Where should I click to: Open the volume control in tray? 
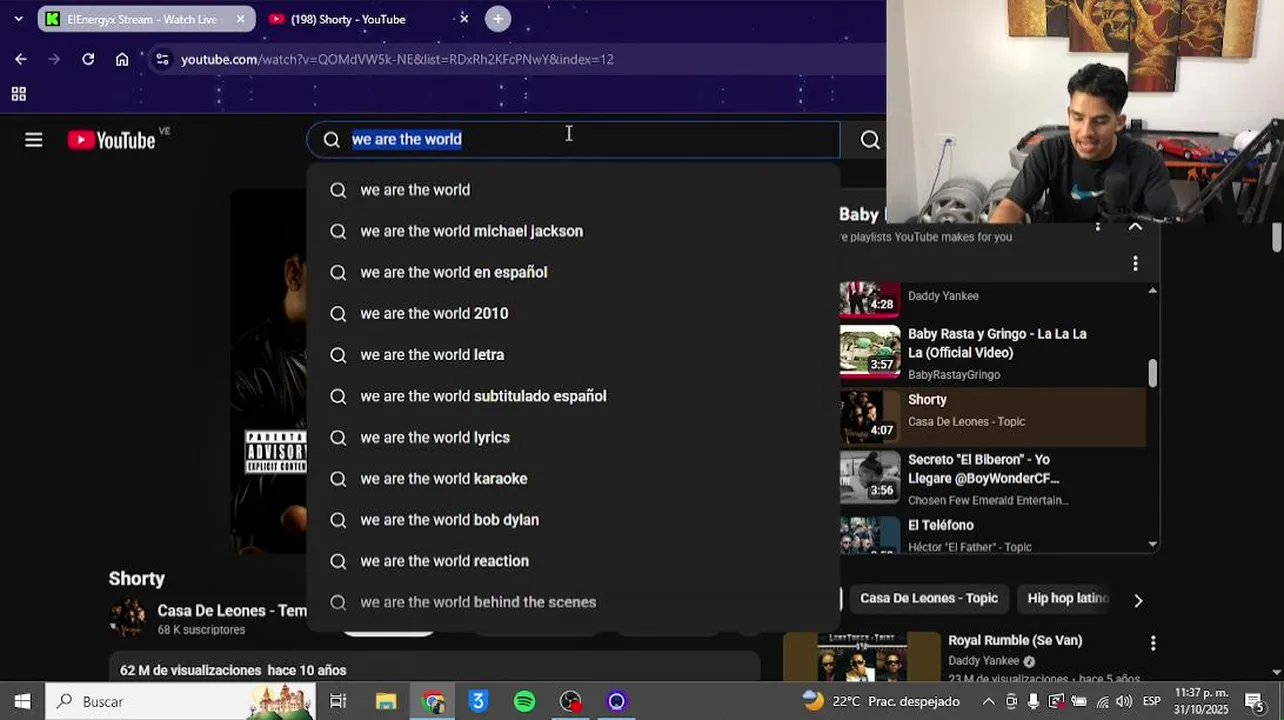1124,701
